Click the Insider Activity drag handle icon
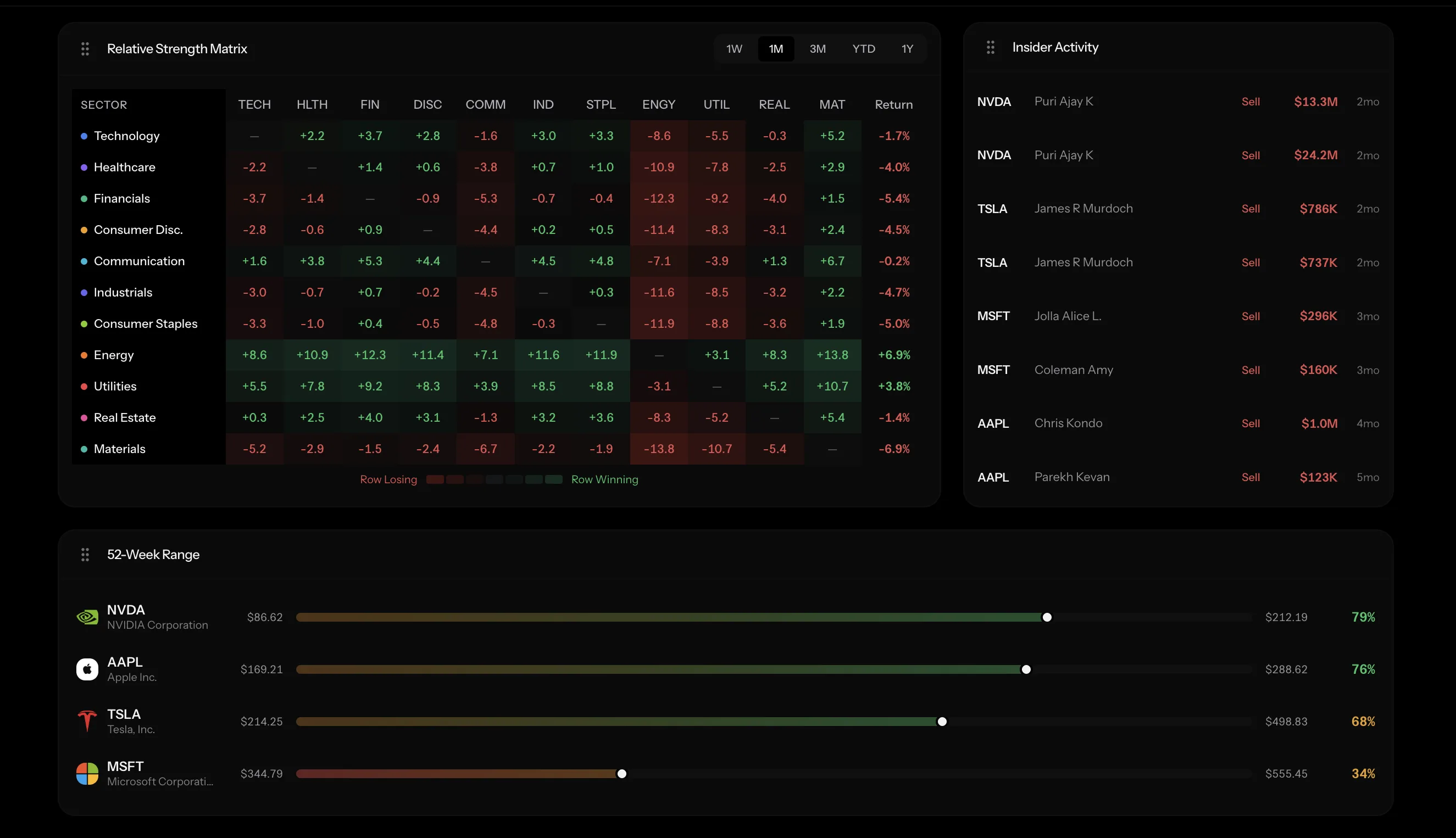 pos(990,47)
